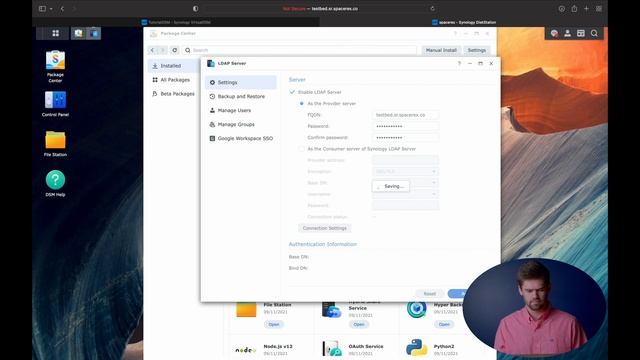The height and width of the screenshot is (360, 640).
Task: Click Open under Hyper Backup package
Action: click(444, 324)
